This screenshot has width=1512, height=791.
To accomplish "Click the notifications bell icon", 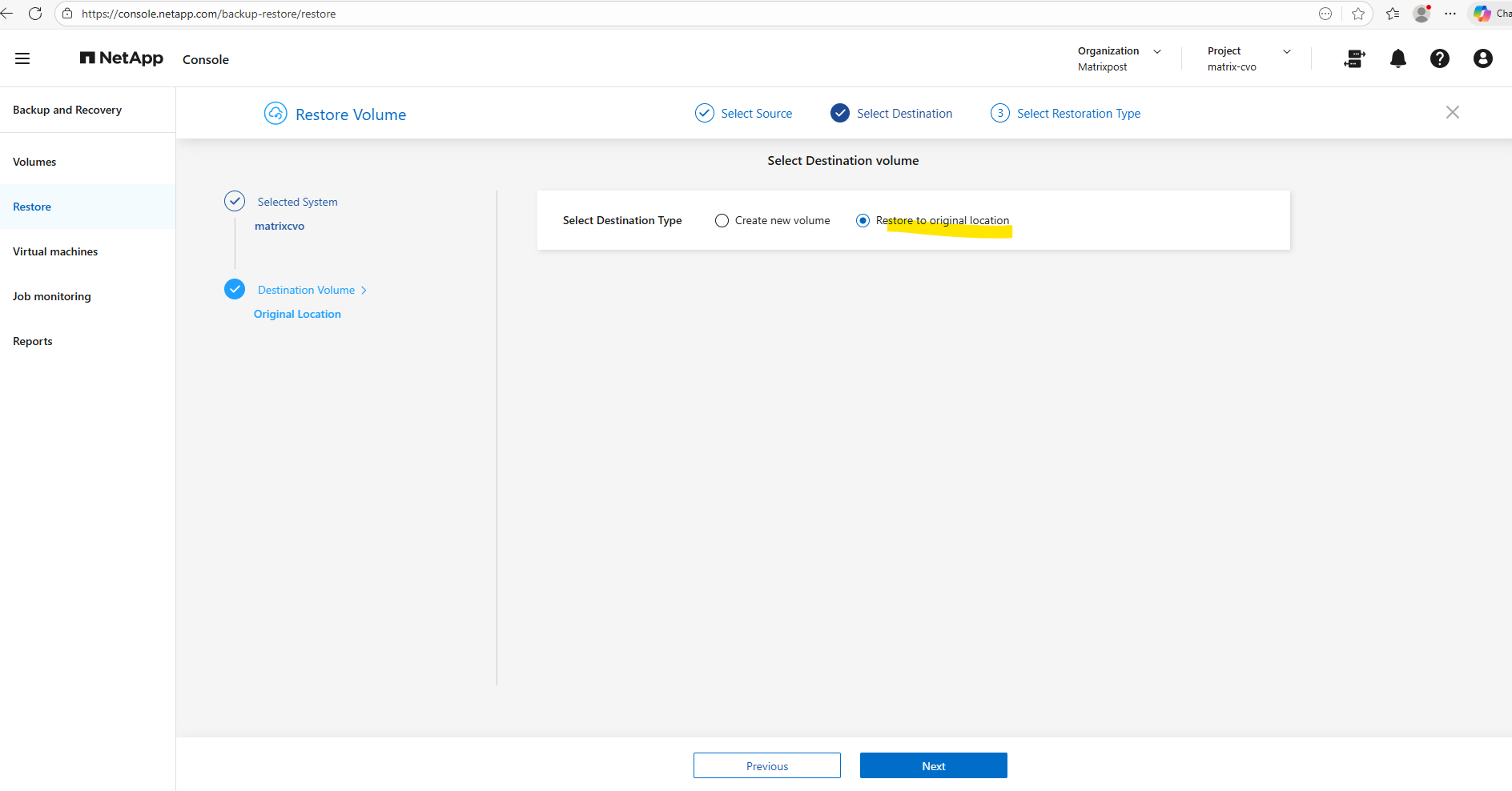I will click(x=1397, y=58).
